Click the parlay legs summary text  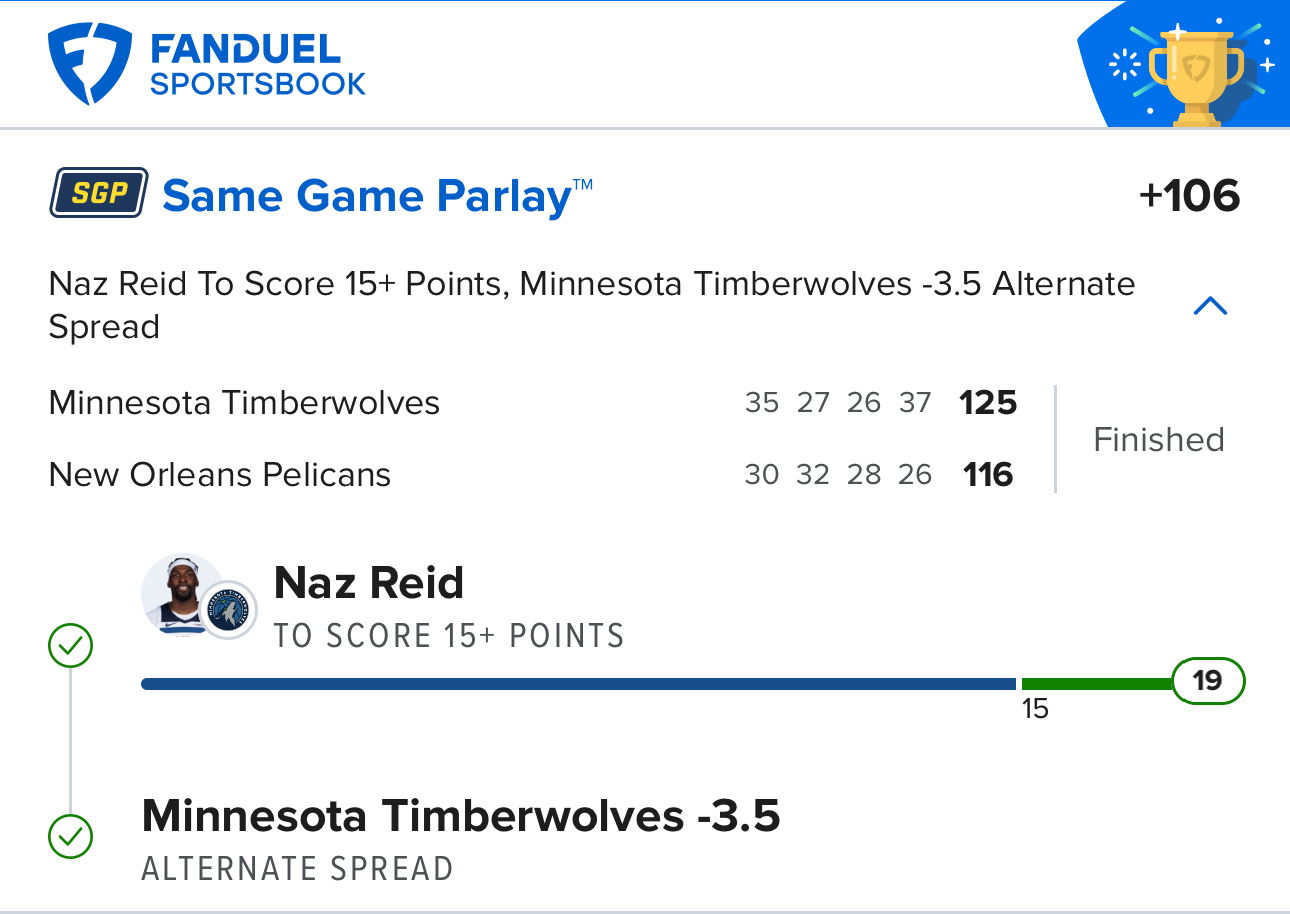click(591, 305)
